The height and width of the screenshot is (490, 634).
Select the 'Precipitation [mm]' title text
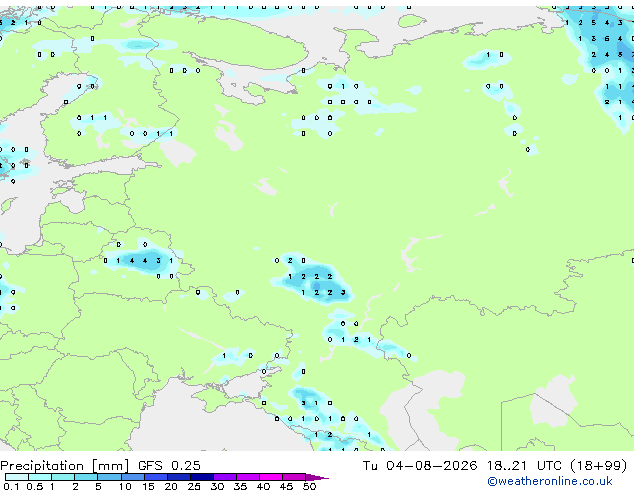click(65, 466)
